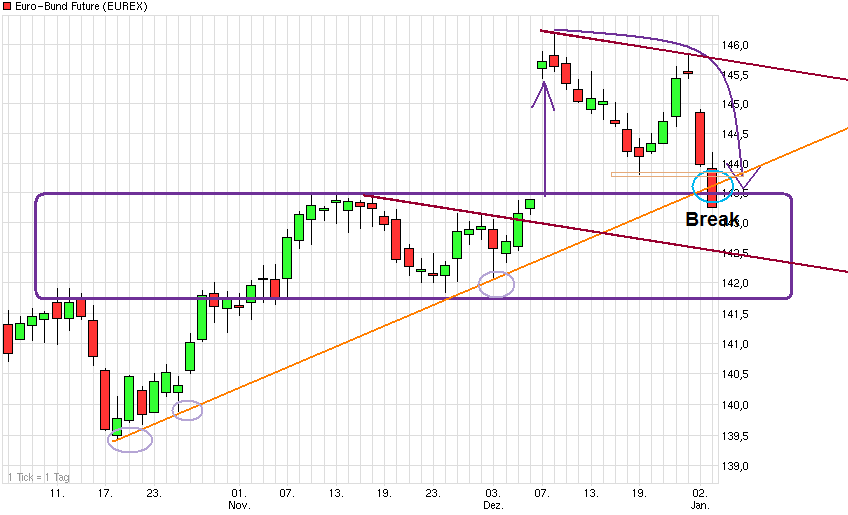Select the 146,0 price axis label
Viewport: 848px width, 515px height.
(x=735, y=45)
